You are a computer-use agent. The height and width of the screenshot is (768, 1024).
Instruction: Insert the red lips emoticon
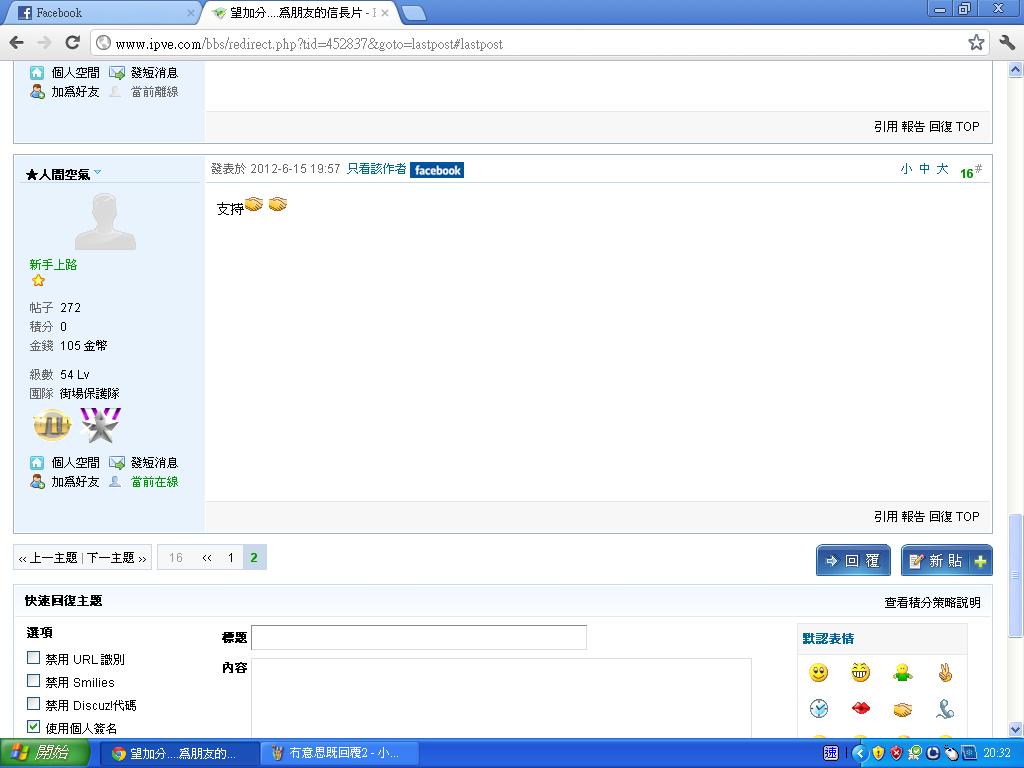click(x=861, y=709)
